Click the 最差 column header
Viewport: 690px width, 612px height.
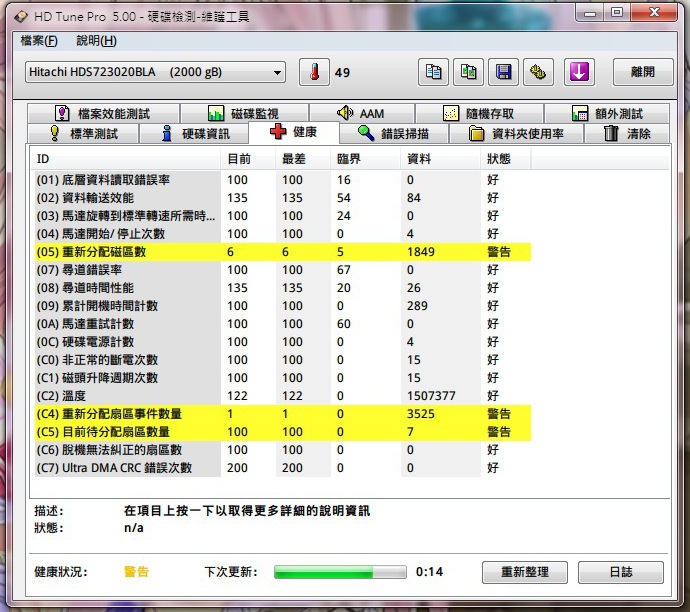[303, 159]
